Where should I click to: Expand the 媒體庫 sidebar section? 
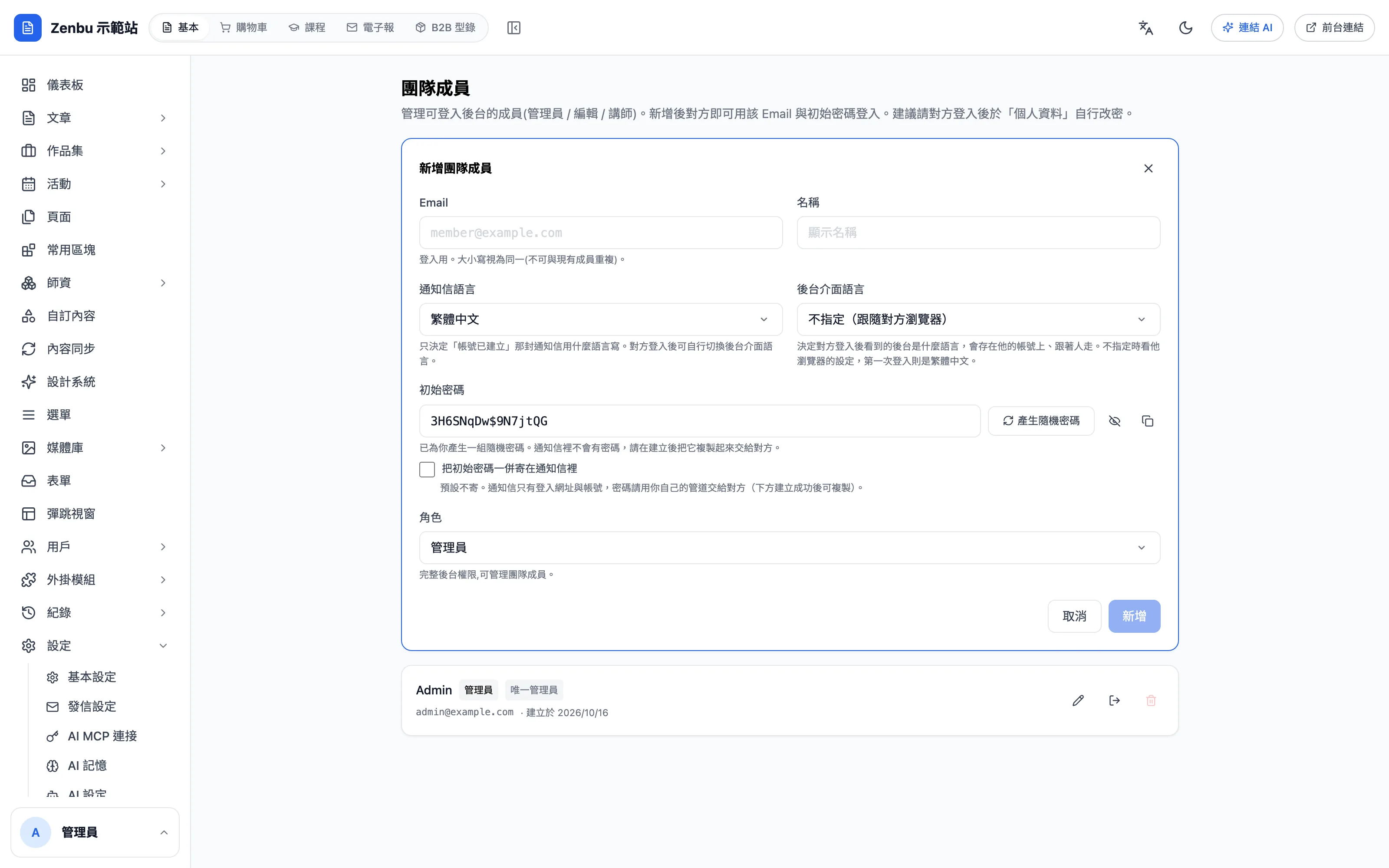pos(95,448)
